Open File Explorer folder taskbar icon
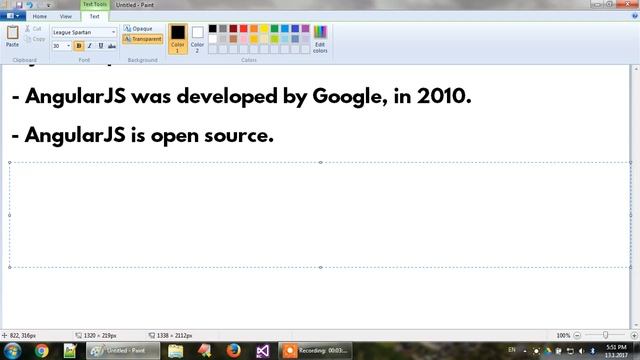This screenshot has width=640, height=360. pyautogui.click(x=176, y=351)
